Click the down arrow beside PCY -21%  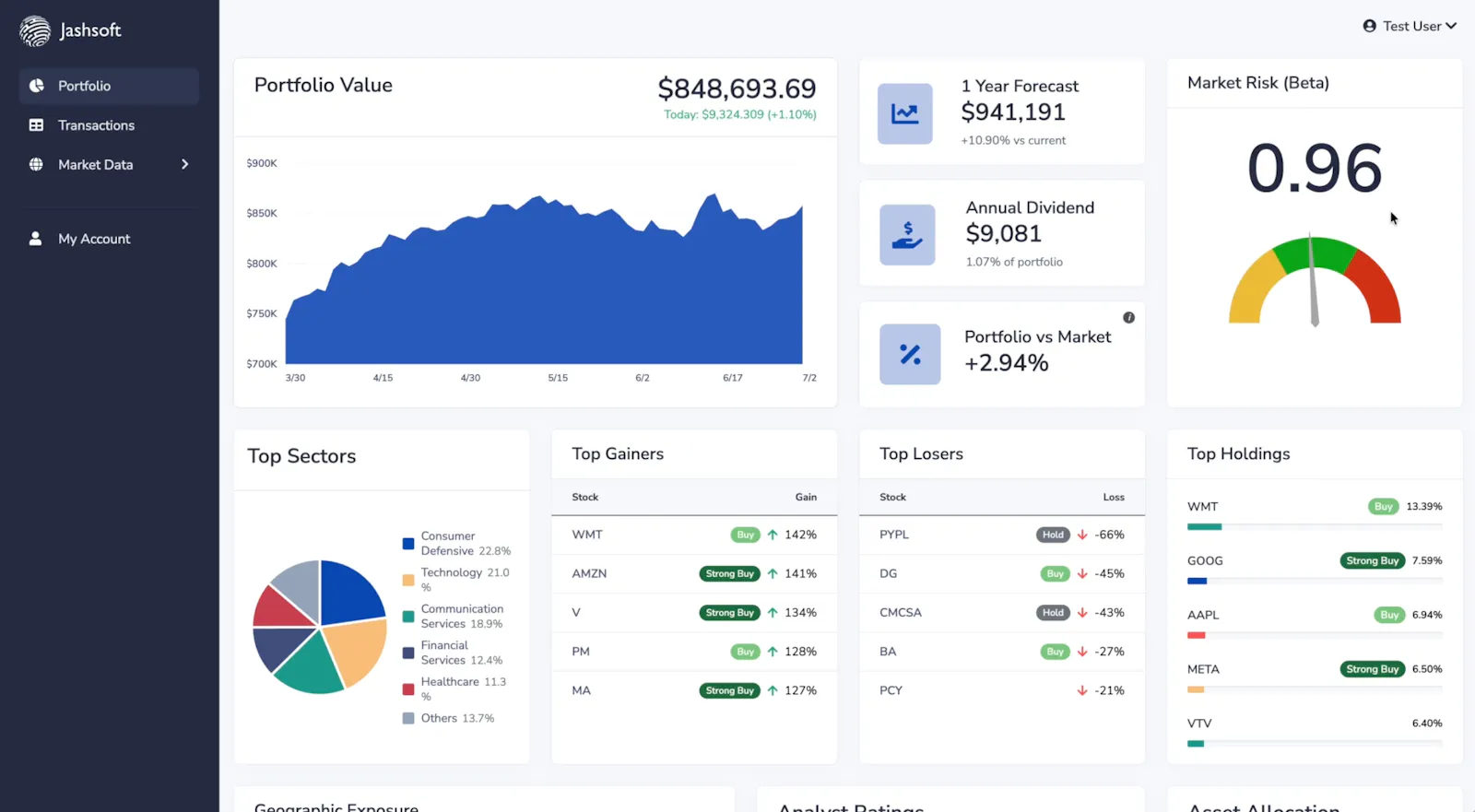1082,690
